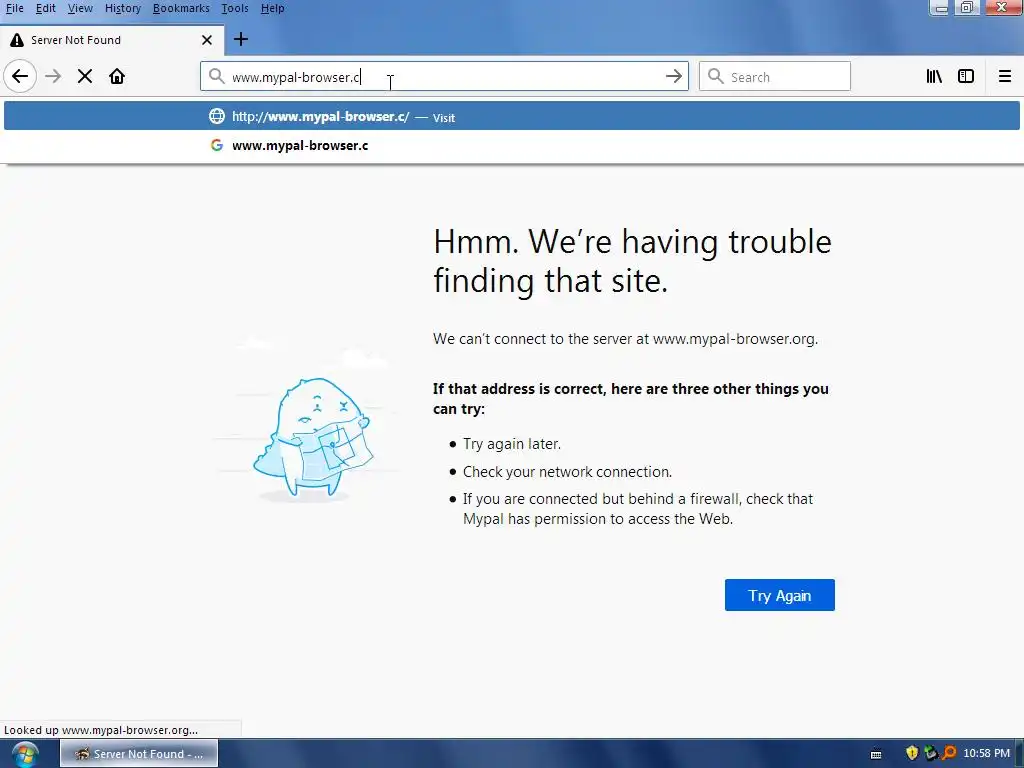This screenshot has width=1024, height=768.
Task: Open the Bookmarks menu
Action: tap(181, 8)
